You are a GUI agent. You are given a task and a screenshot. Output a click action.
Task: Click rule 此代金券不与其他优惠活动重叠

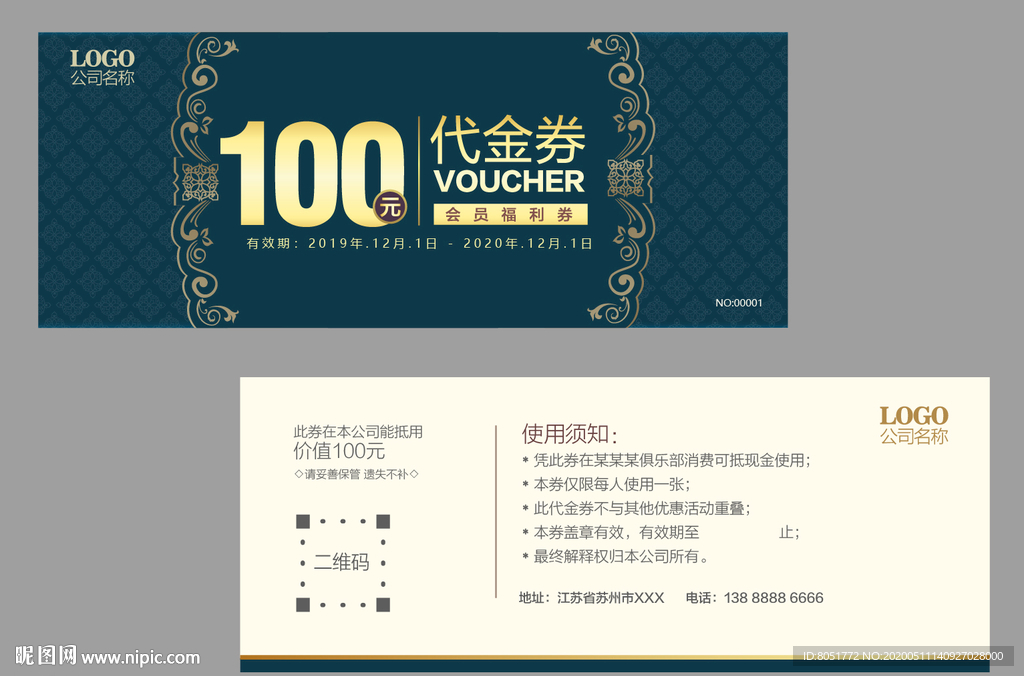[x=636, y=509]
